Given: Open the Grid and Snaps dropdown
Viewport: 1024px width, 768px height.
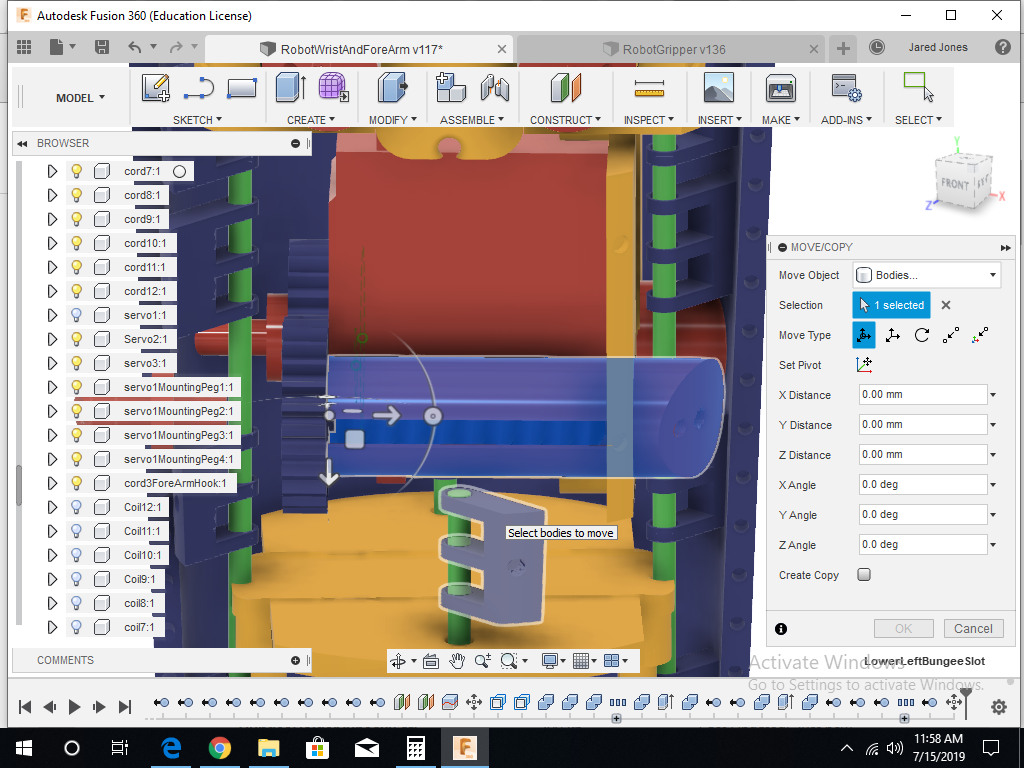Looking at the screenshot, I should point(584,662).
